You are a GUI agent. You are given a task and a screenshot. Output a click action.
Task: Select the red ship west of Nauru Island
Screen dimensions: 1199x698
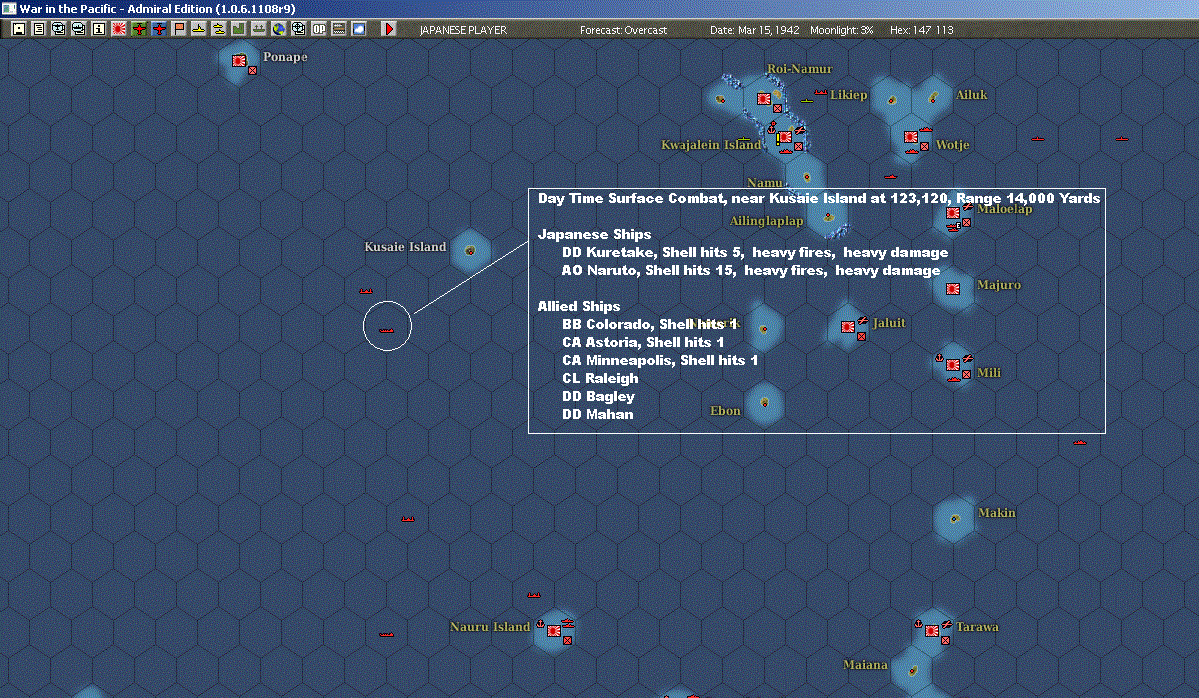point(386,635)
